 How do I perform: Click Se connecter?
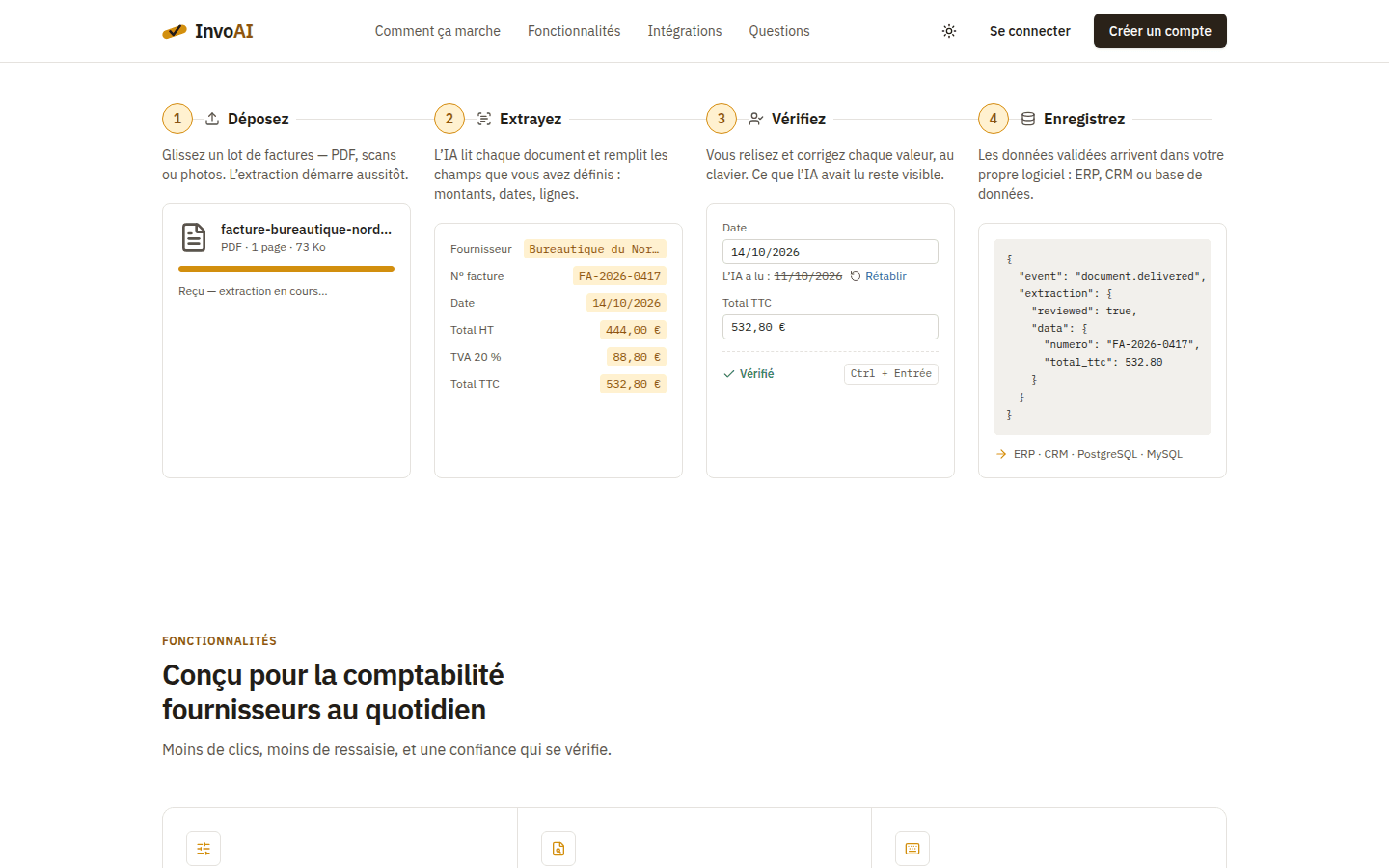(1030, 31)
